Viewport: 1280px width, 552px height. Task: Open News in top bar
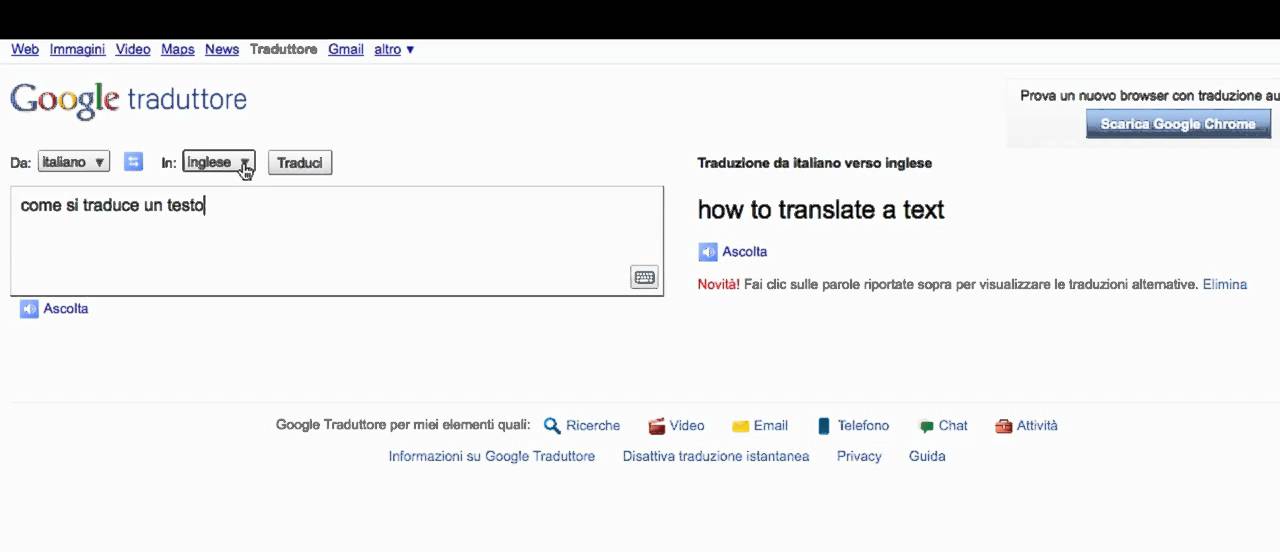click(222, 49)
